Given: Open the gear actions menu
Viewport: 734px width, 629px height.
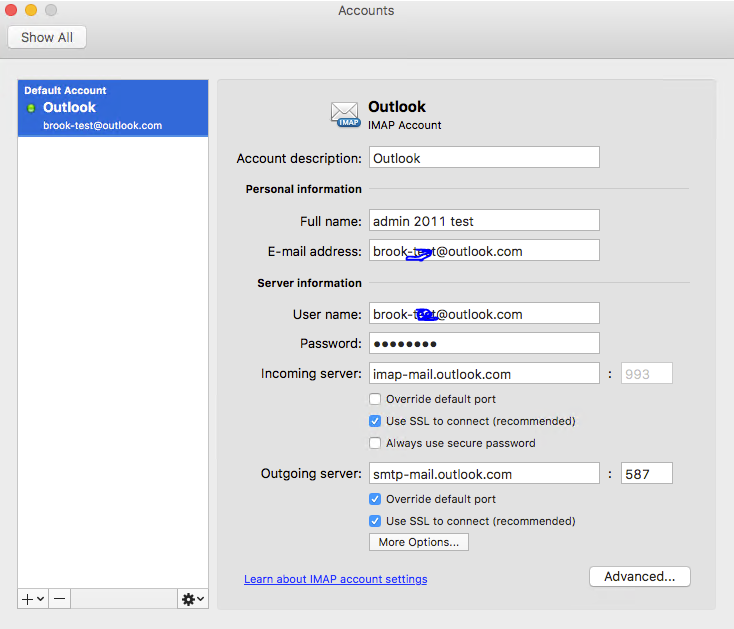Looking at the screenshot, I should click(x=192, y=599).
